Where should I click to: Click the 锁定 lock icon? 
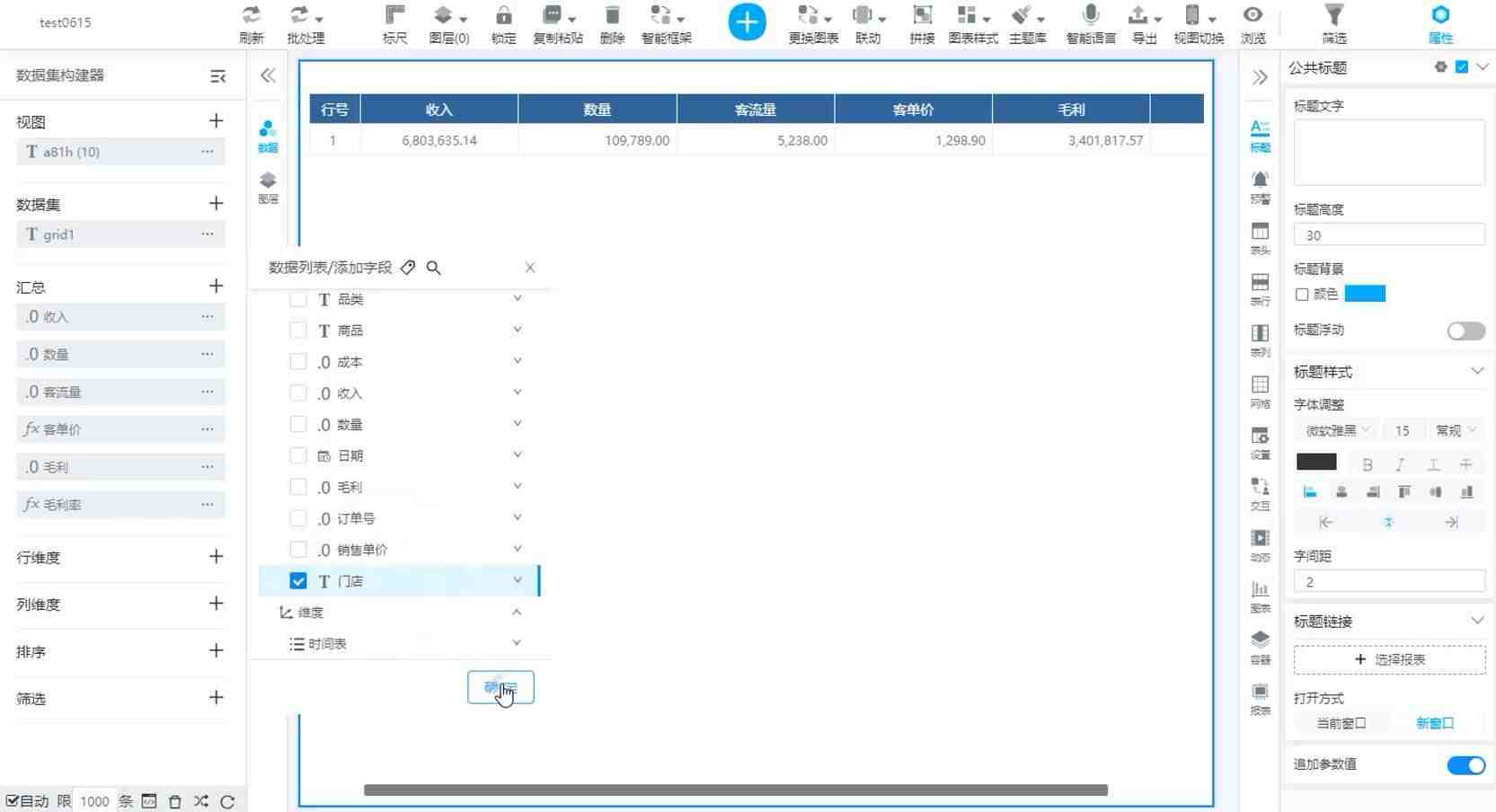pyautogui.click(x=503, y=15)
